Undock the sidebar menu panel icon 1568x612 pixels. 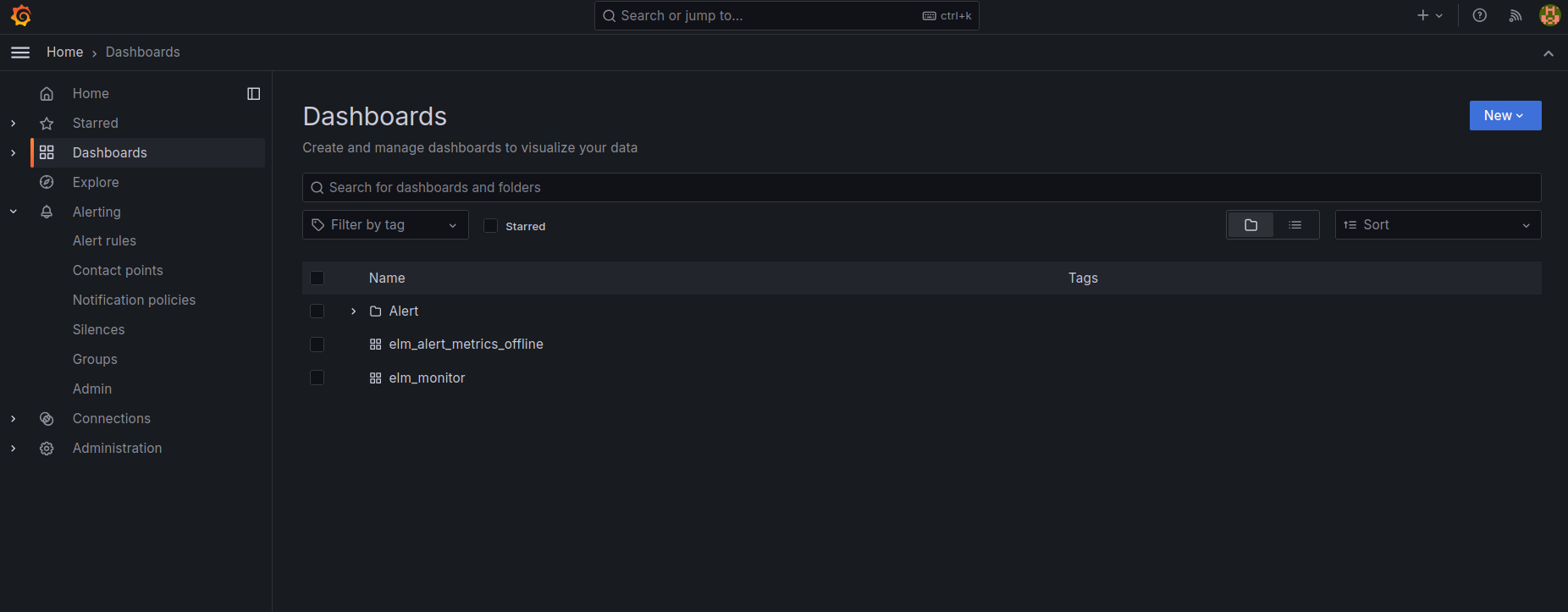coord(253,94)
